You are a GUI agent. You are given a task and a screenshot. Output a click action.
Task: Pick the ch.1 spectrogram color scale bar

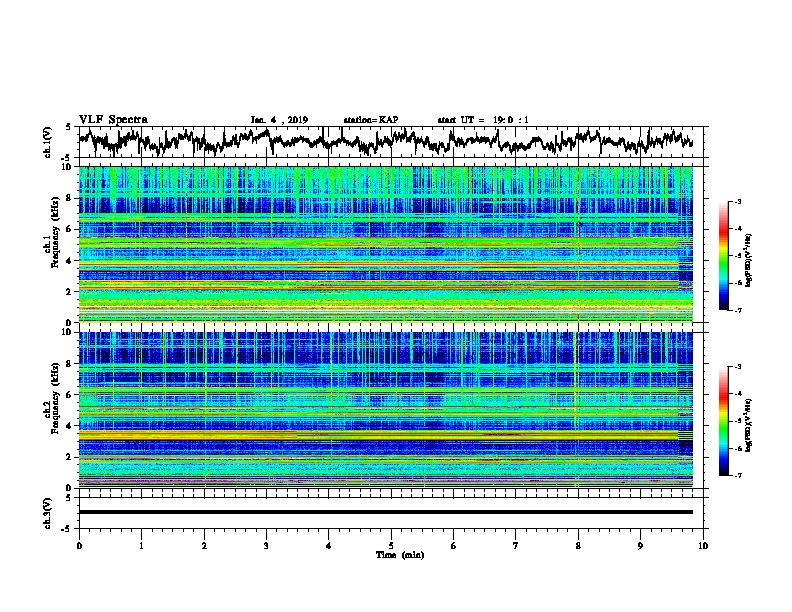click(x=723, y=256)
